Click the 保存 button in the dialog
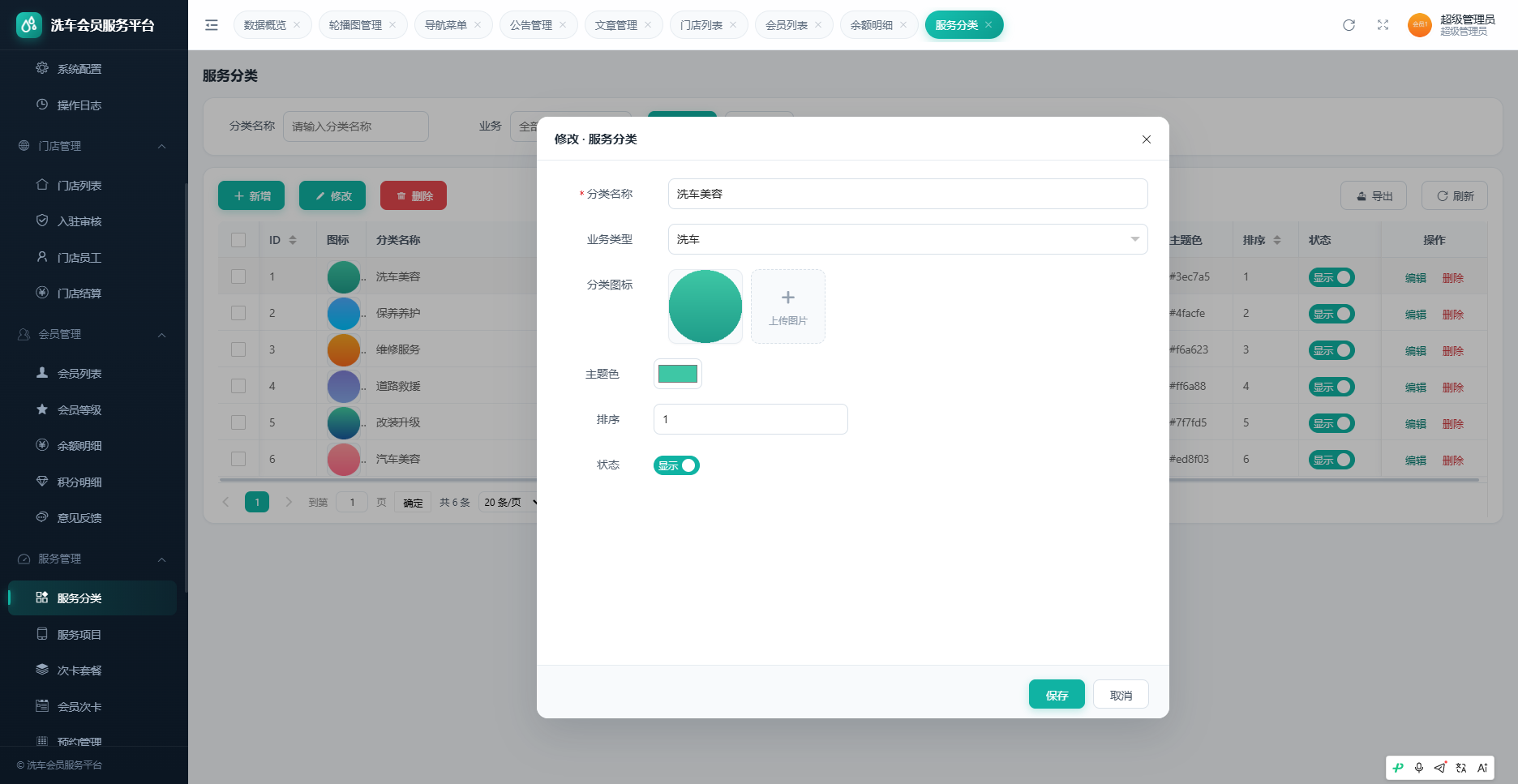This screenshot has height=784, width=1518. [x=1057, y=694]
